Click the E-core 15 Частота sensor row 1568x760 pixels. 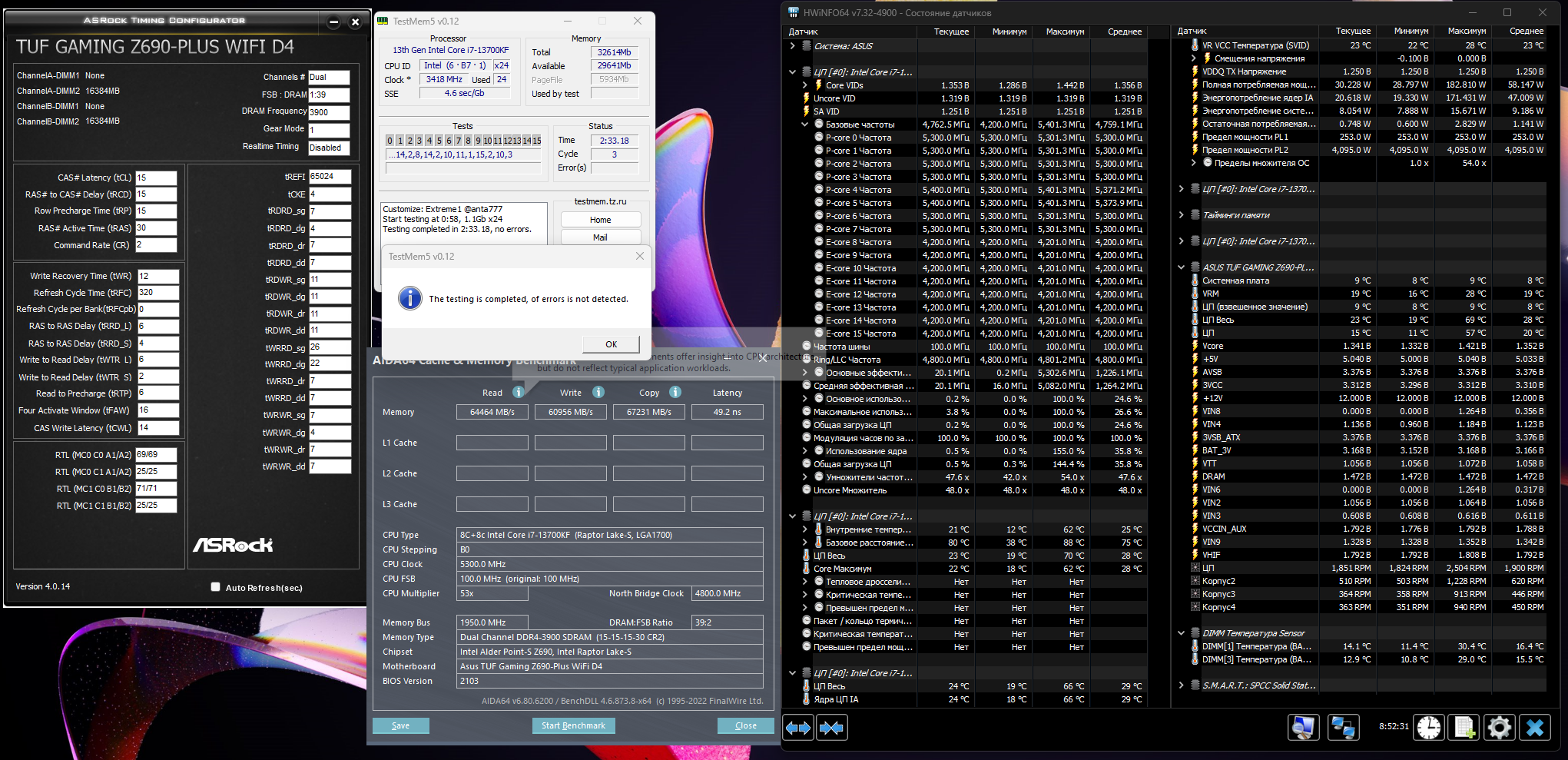(x=966, y=334)
